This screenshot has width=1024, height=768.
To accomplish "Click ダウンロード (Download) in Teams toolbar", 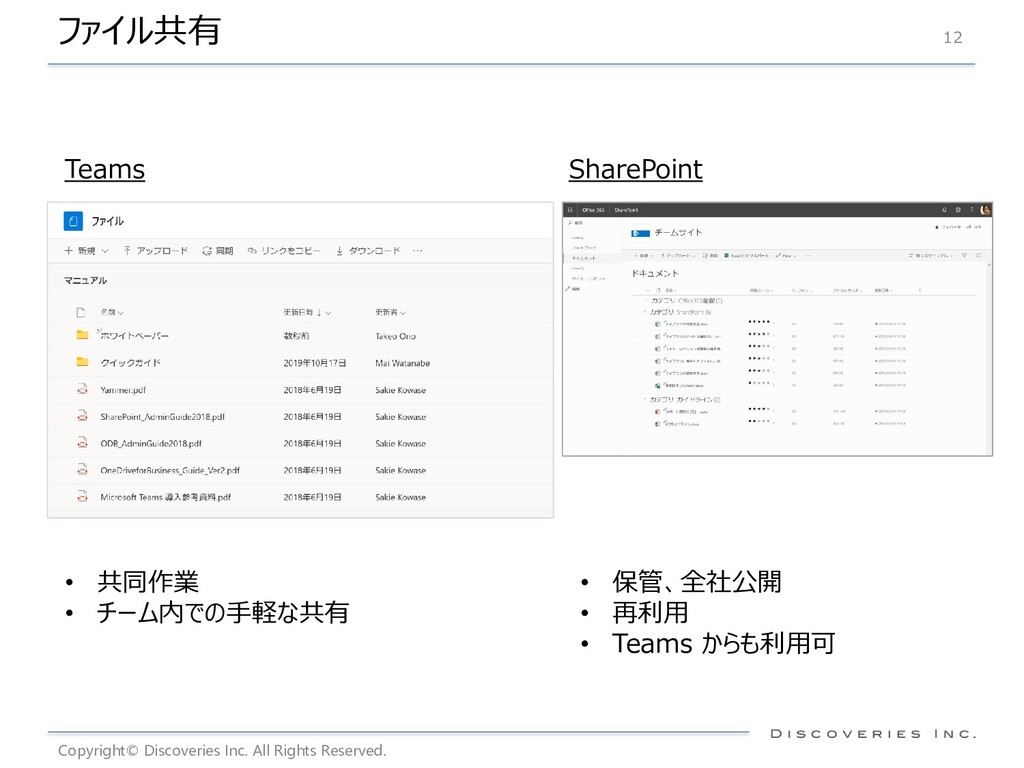I will click(368, 251).
